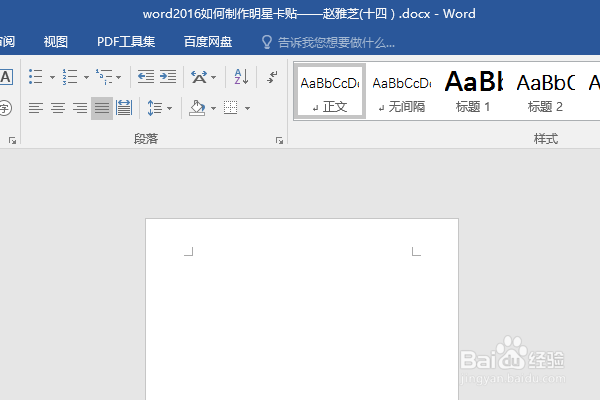Open the Chinese layout dropdown arrow

coord(214,77)
